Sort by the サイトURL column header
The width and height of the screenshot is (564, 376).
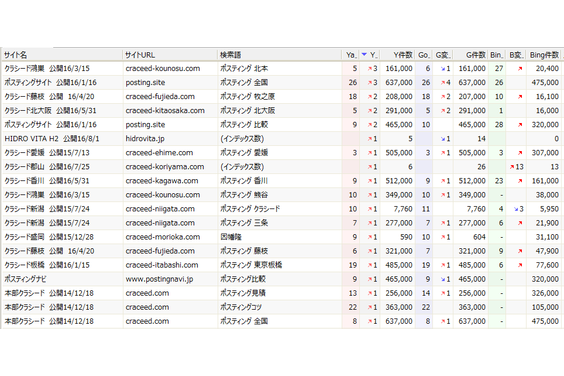[170, 55]
